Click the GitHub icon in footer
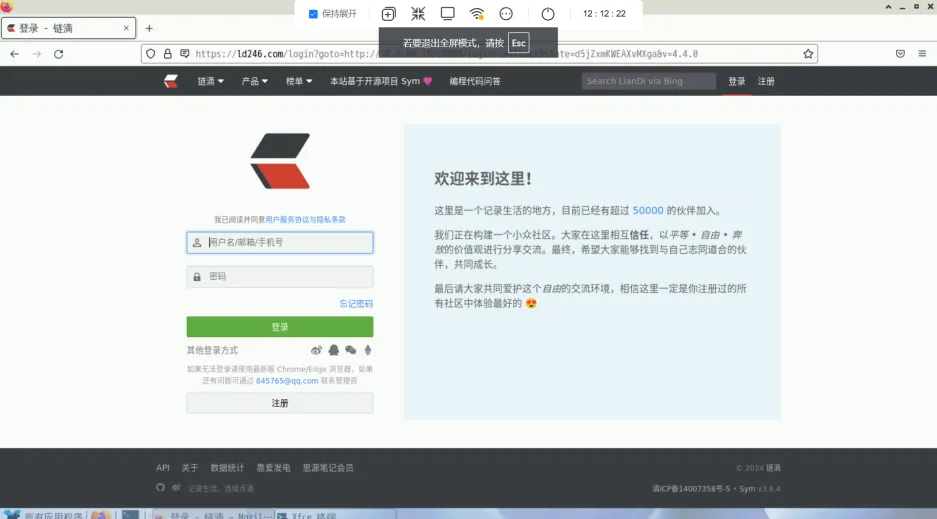This screenshot has height=519, width=937. pyautogui.click(x=160, y=488)
